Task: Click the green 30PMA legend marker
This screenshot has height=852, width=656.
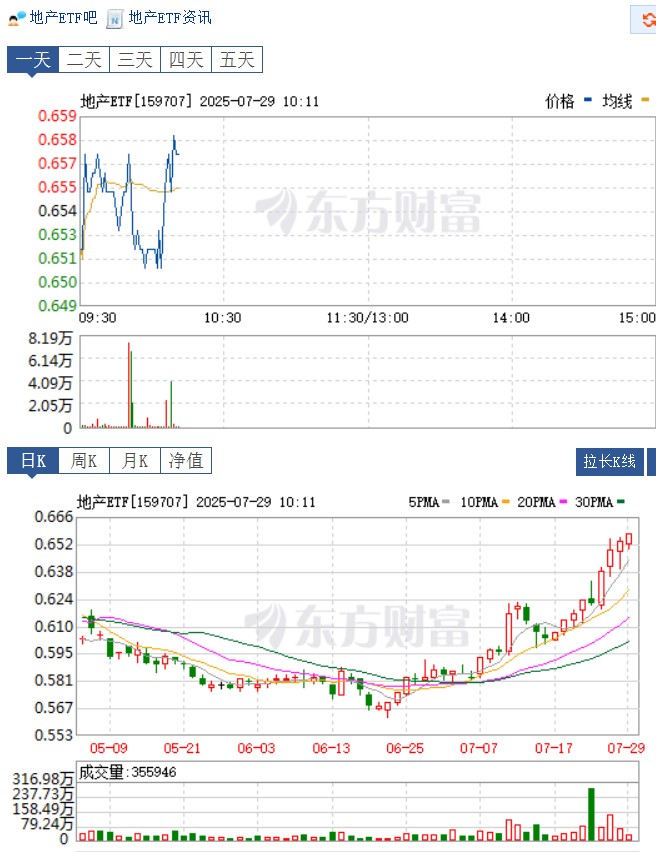Action: [x=621, y=502]
